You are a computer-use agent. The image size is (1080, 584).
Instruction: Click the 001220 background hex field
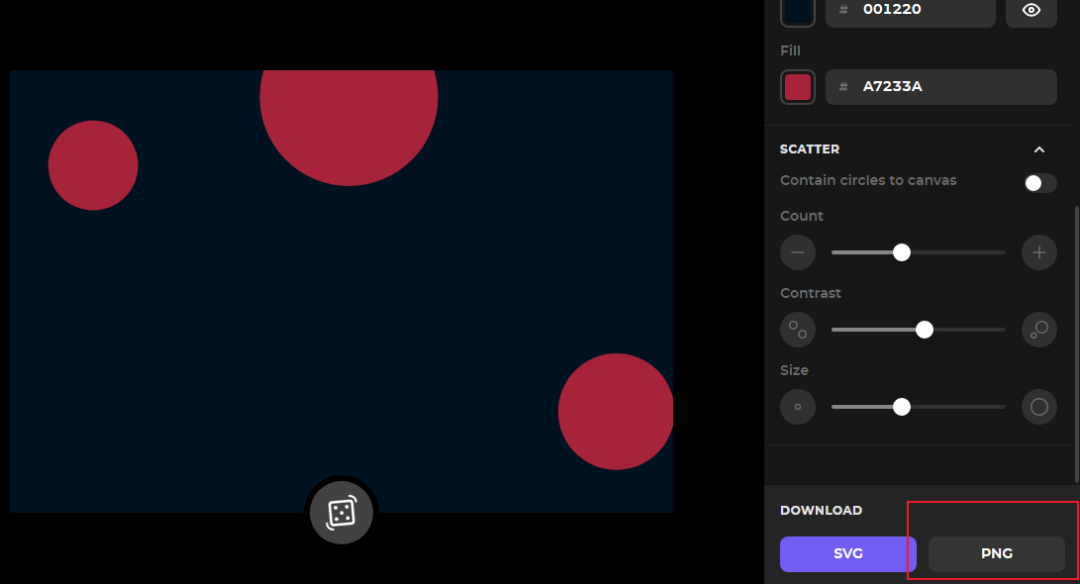point(910,10)
